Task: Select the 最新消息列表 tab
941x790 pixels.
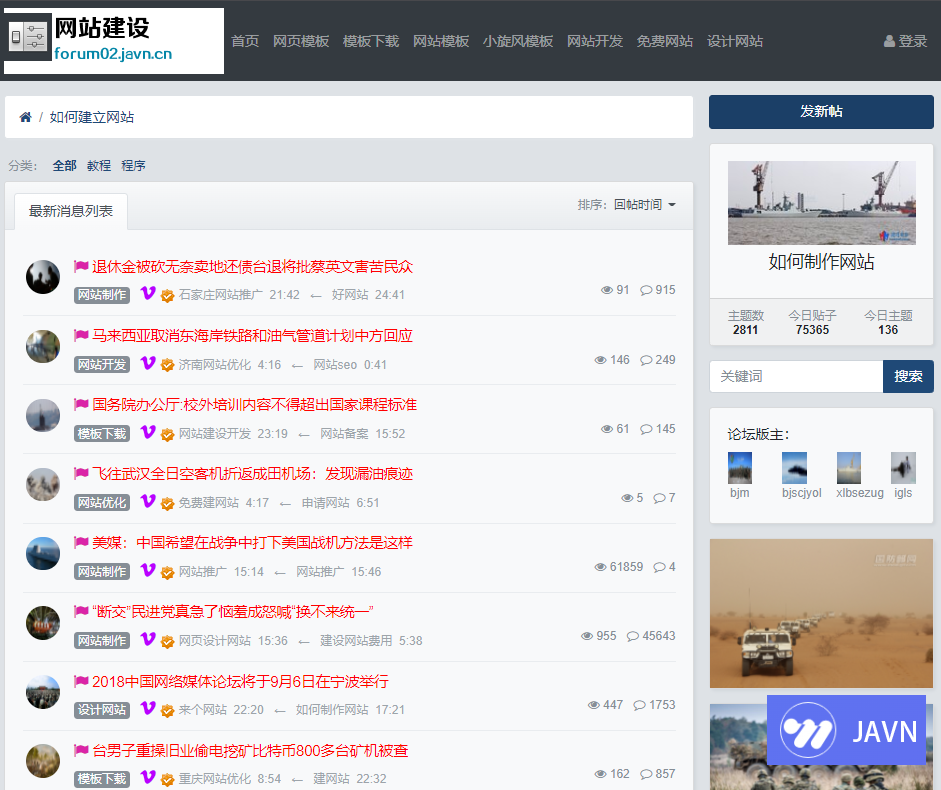Action: [x=71, y=211]
